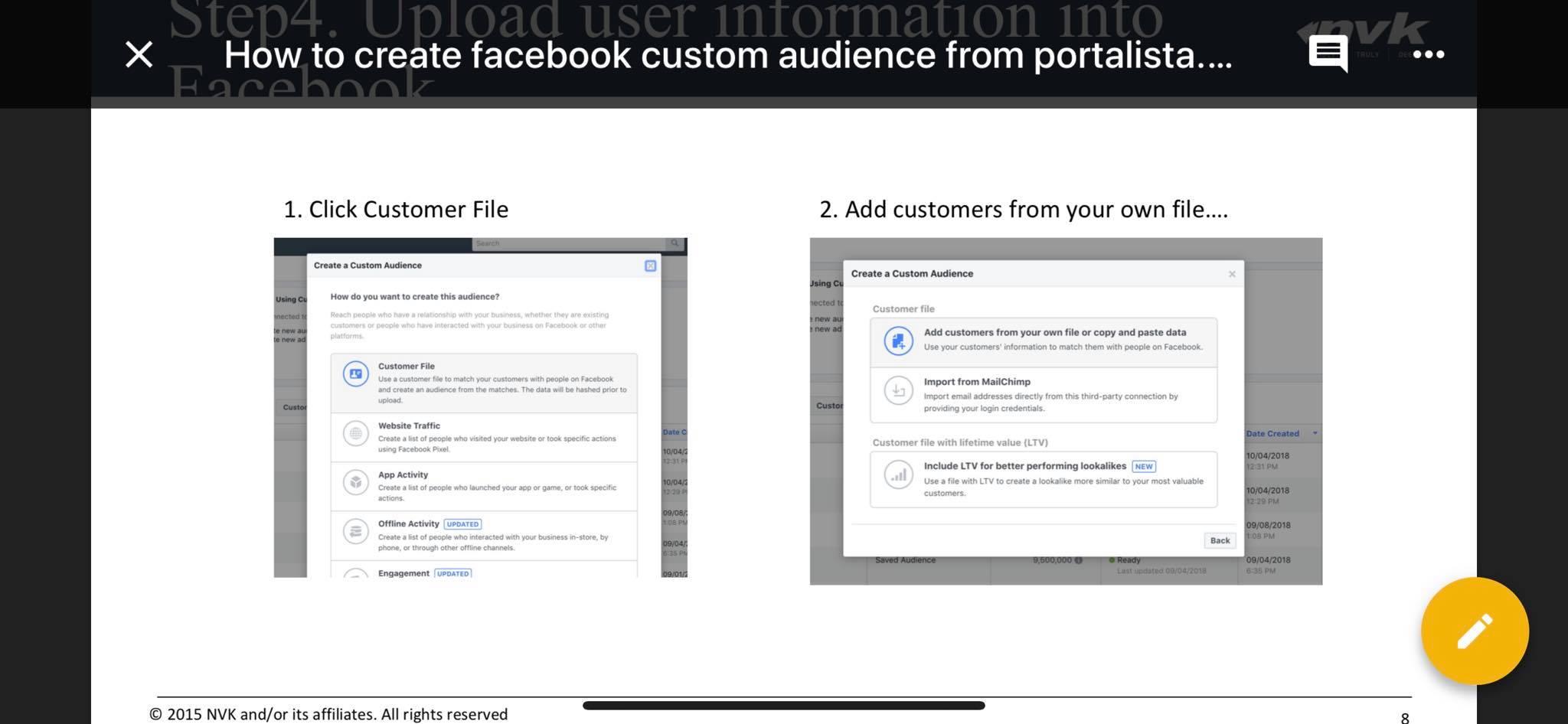Viewport: 1568px width, 724px height.
Task: Select the Engagement option
Action: tap(484, 570)
